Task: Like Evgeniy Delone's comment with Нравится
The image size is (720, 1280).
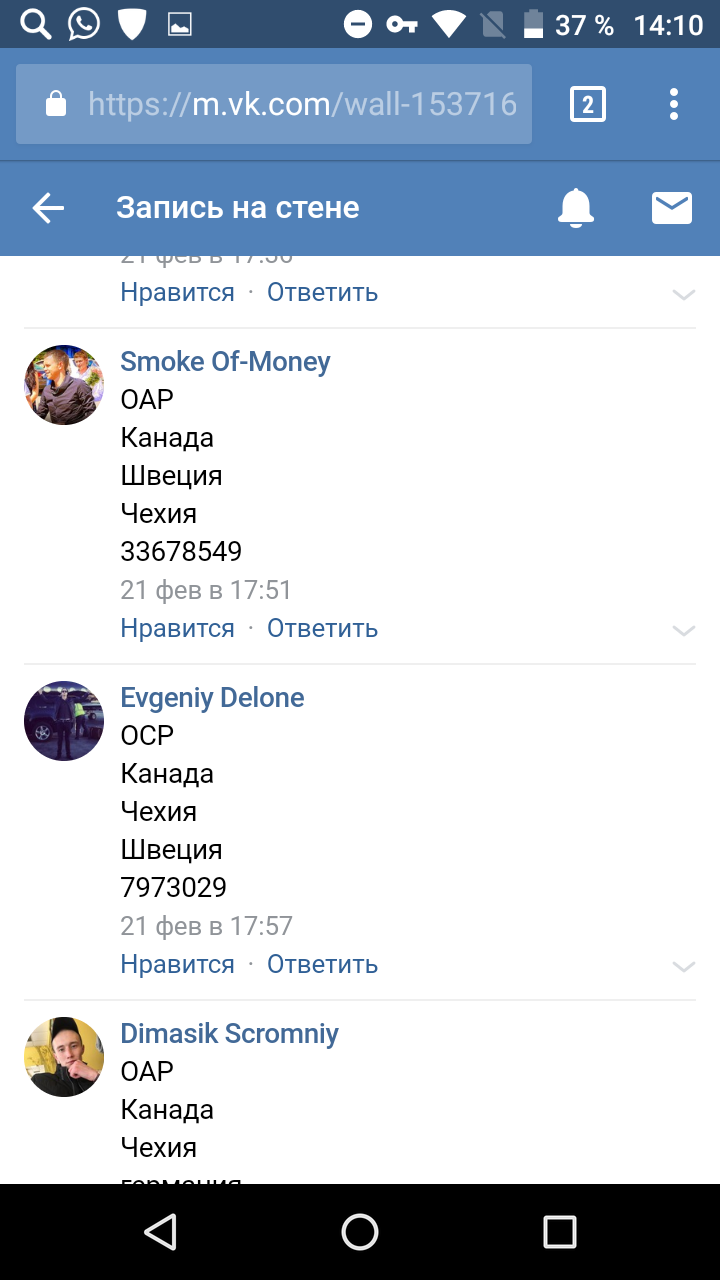Action: pos(177,964)
